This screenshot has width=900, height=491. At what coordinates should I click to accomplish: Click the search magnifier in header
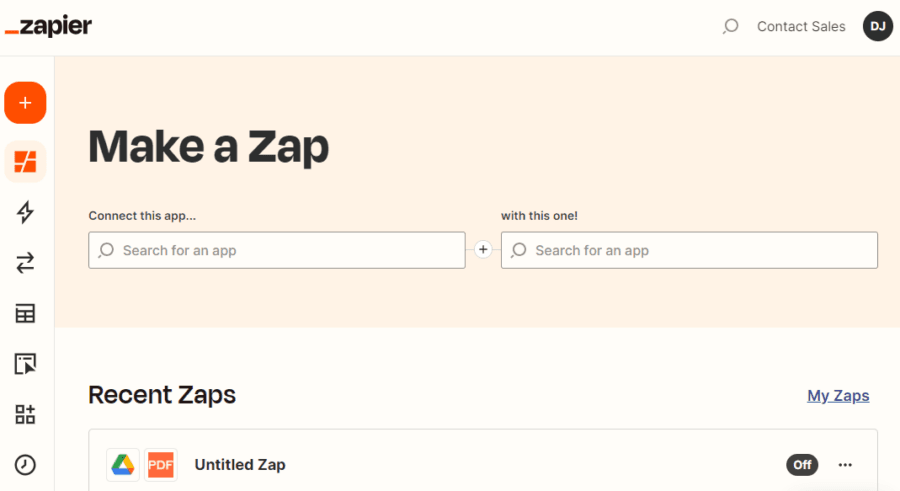pyautogui.click(x=730, y=27)
